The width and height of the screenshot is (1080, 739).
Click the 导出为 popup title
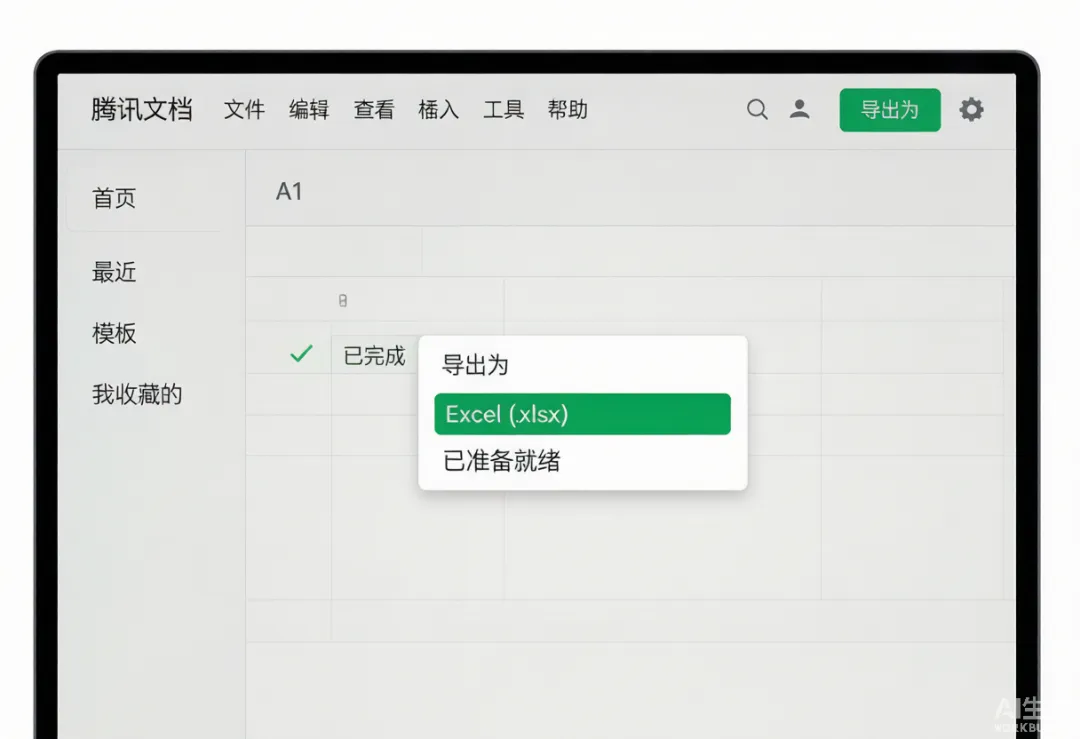coord(475,365)
